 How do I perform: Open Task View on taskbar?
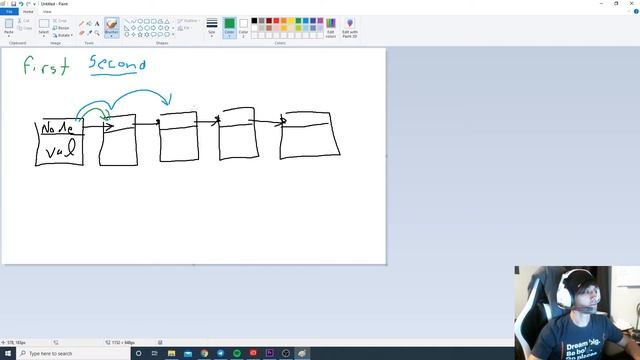(155, 353)
